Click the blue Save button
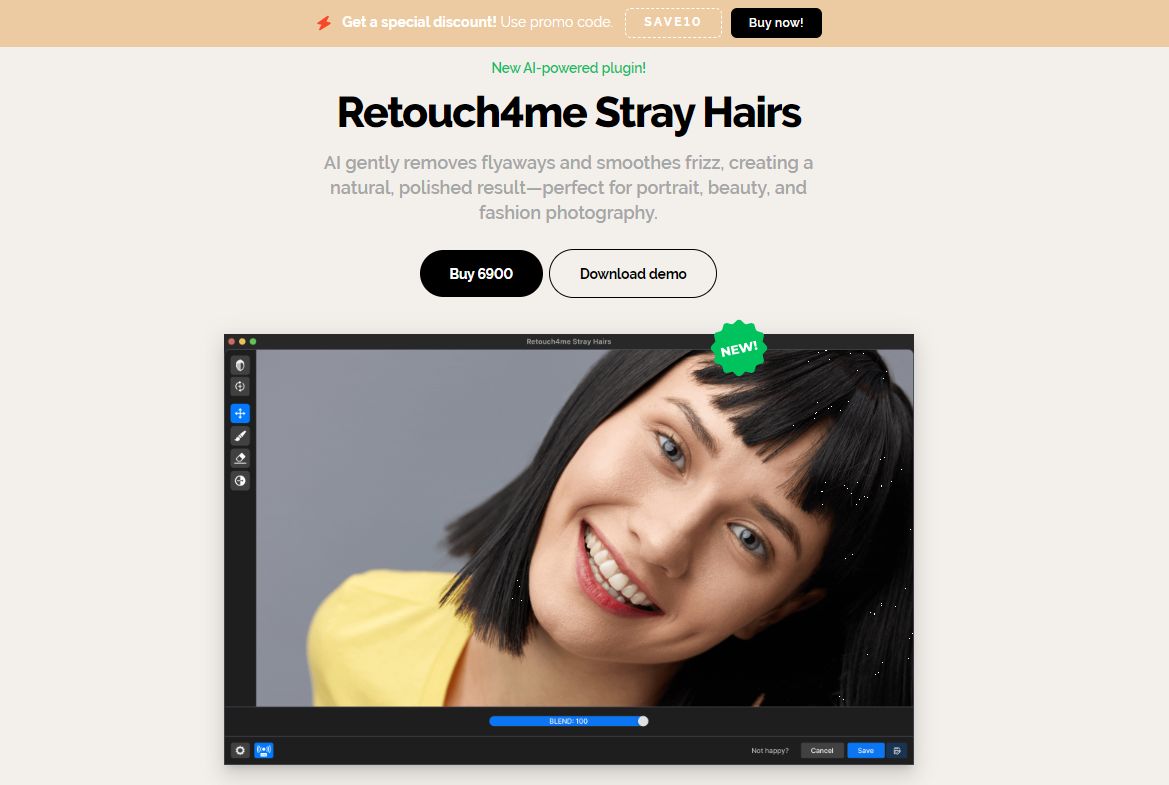The image size is (1169, 785). pyautogui.click(x=866, y=751)
